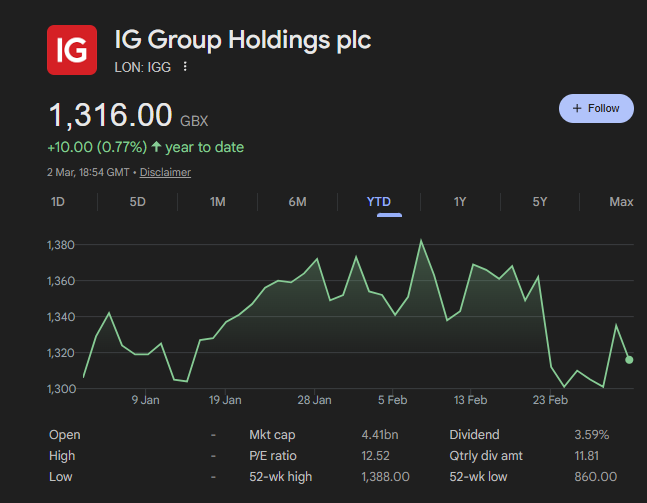Click the green up arrow beside year to date
This screenshot has width=647, height=503.
coord(156,147)
